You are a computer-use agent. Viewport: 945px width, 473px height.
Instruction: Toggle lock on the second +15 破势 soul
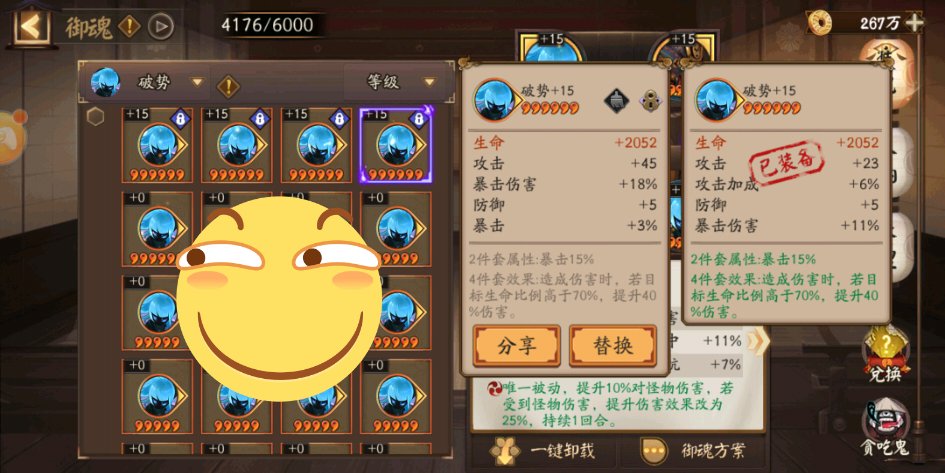coord(260,118)
